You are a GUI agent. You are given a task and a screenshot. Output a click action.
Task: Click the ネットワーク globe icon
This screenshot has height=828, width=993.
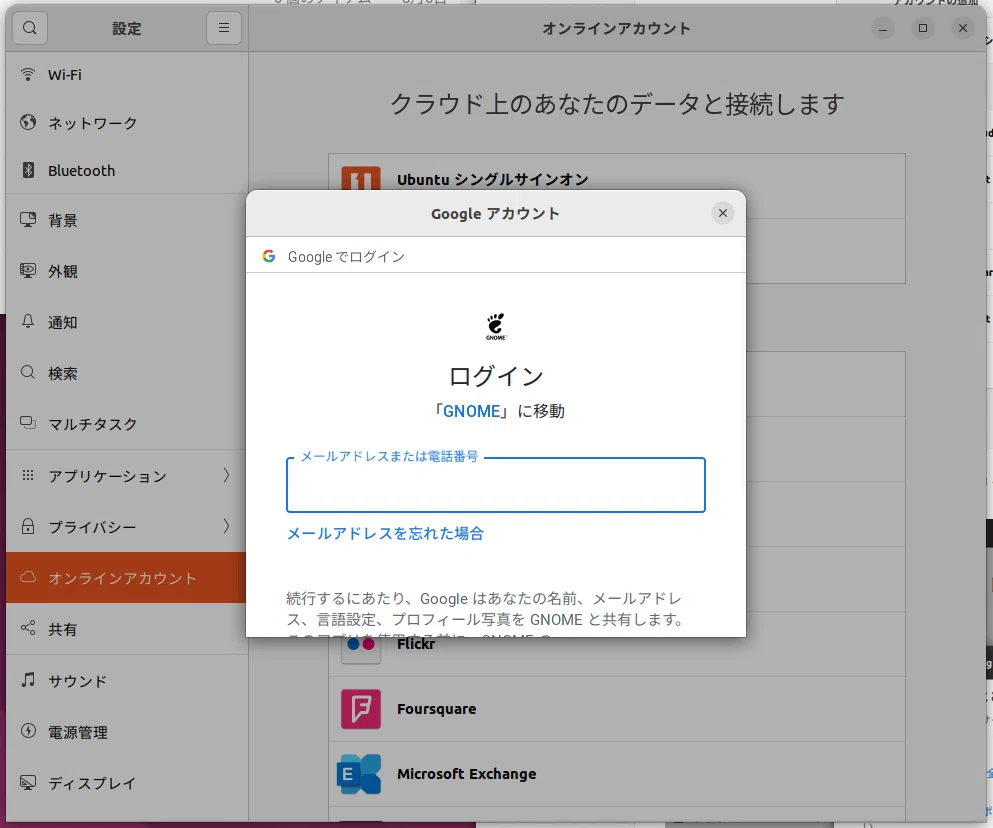click(28, 122)
